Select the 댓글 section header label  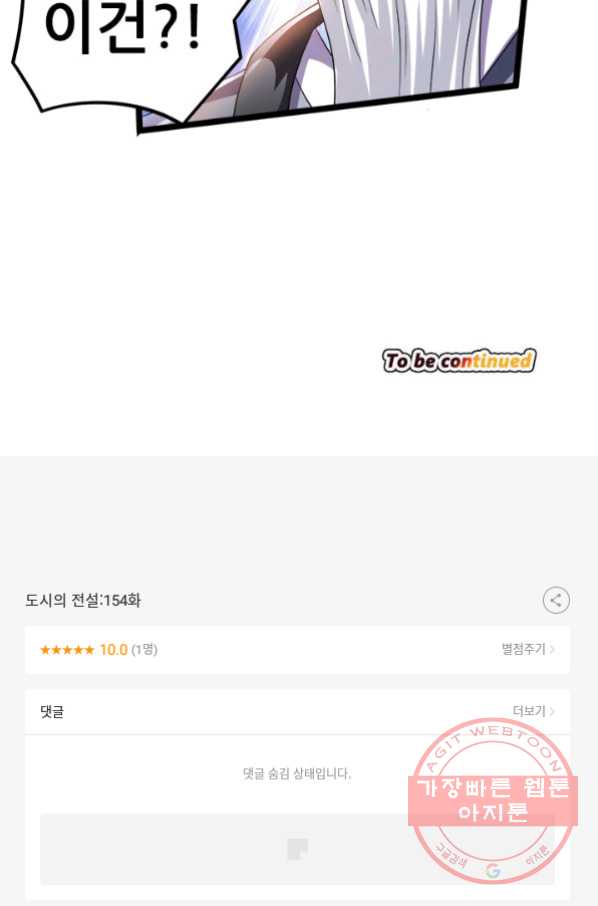(x=52, y=711)
